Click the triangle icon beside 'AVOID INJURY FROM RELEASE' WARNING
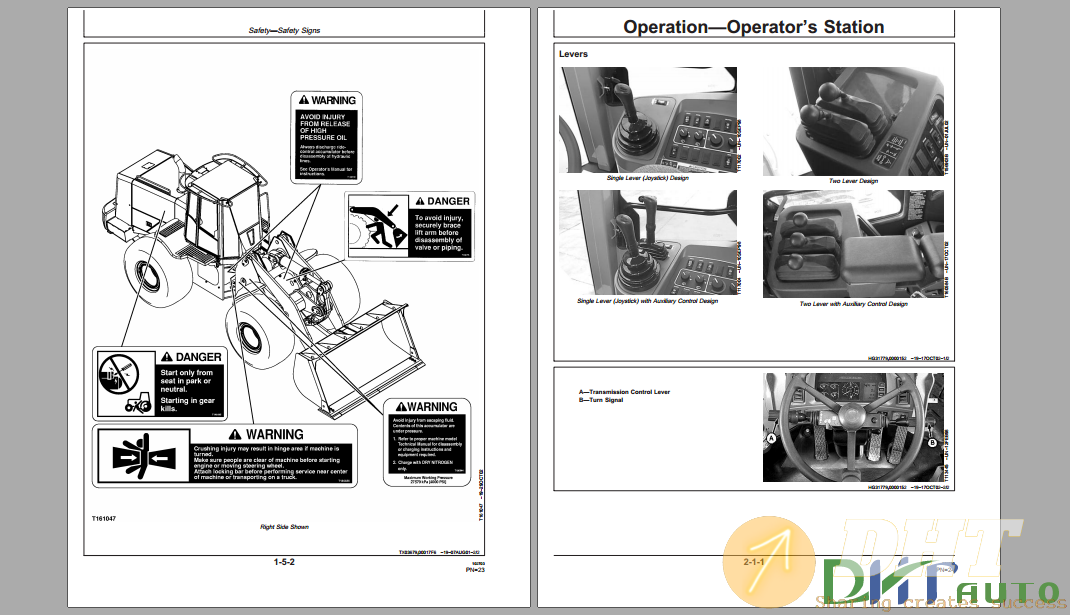Image resolution: width=1070 pixels, height=615 pixels. 304,100
